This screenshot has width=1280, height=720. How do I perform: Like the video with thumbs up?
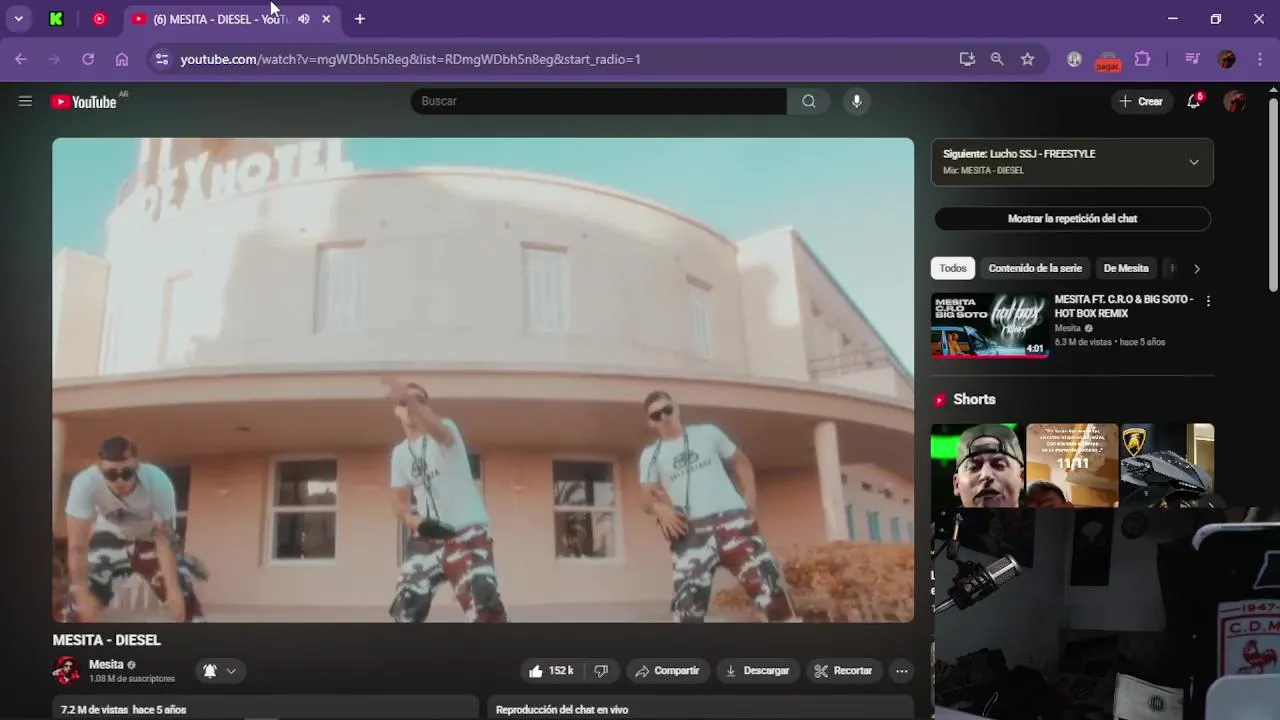pyautogui.click(x=551, y=671)
